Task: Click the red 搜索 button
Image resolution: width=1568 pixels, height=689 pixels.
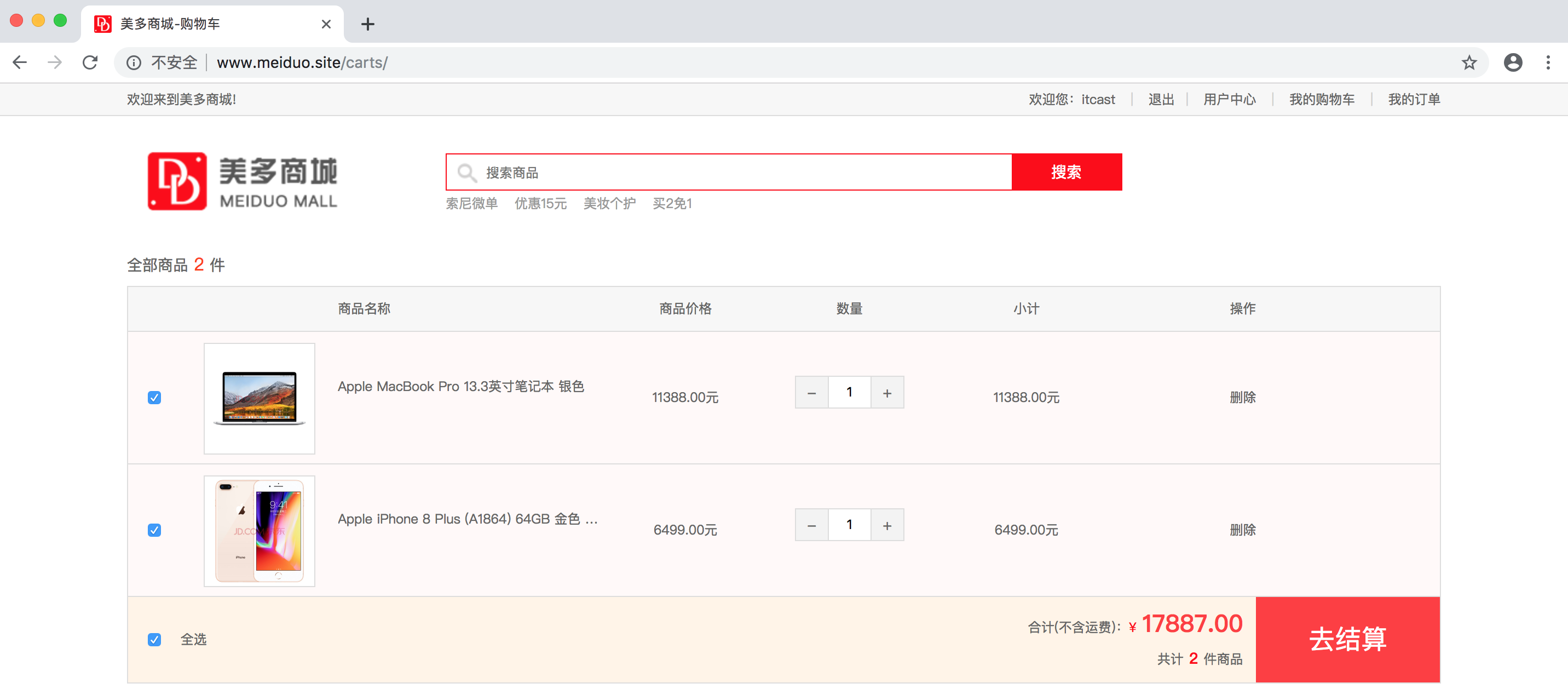Action: [x=1066, y=173]
